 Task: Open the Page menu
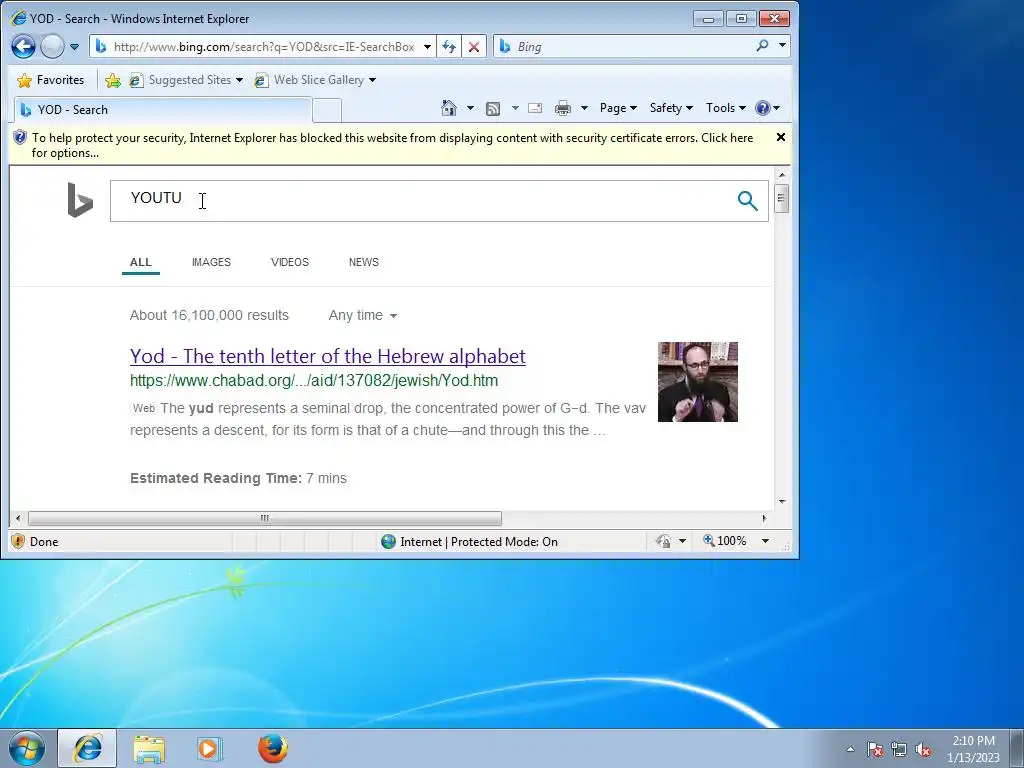coord(618,108)
